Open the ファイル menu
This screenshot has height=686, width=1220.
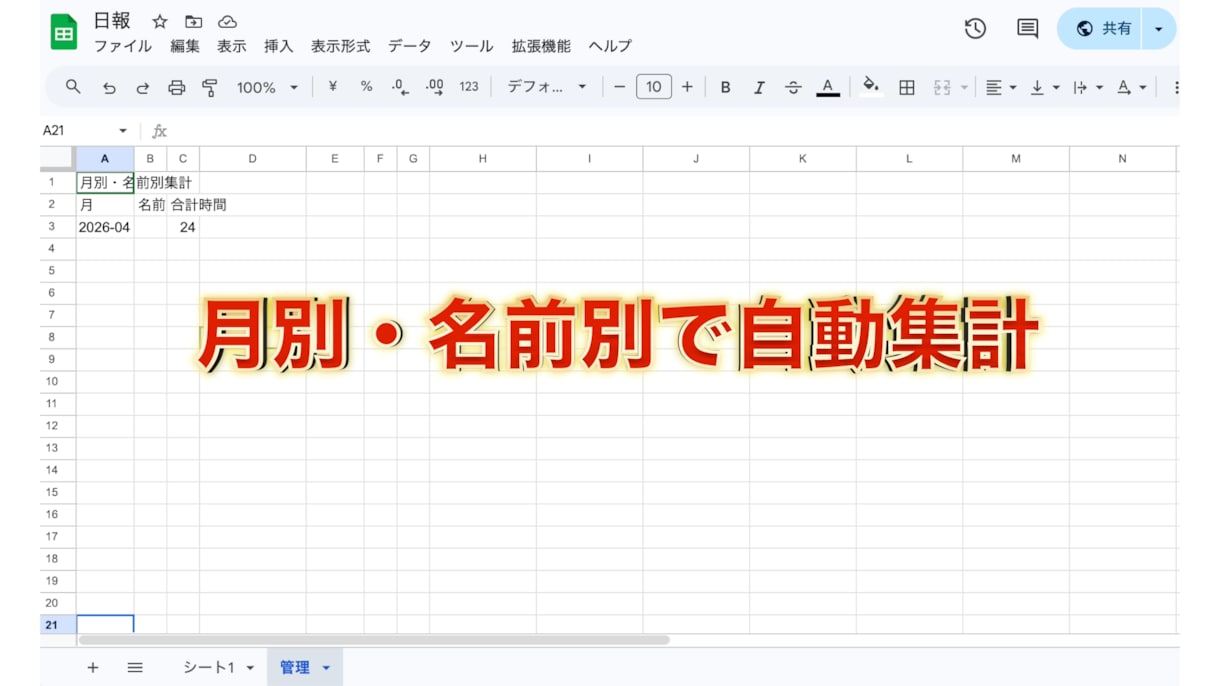123,46
